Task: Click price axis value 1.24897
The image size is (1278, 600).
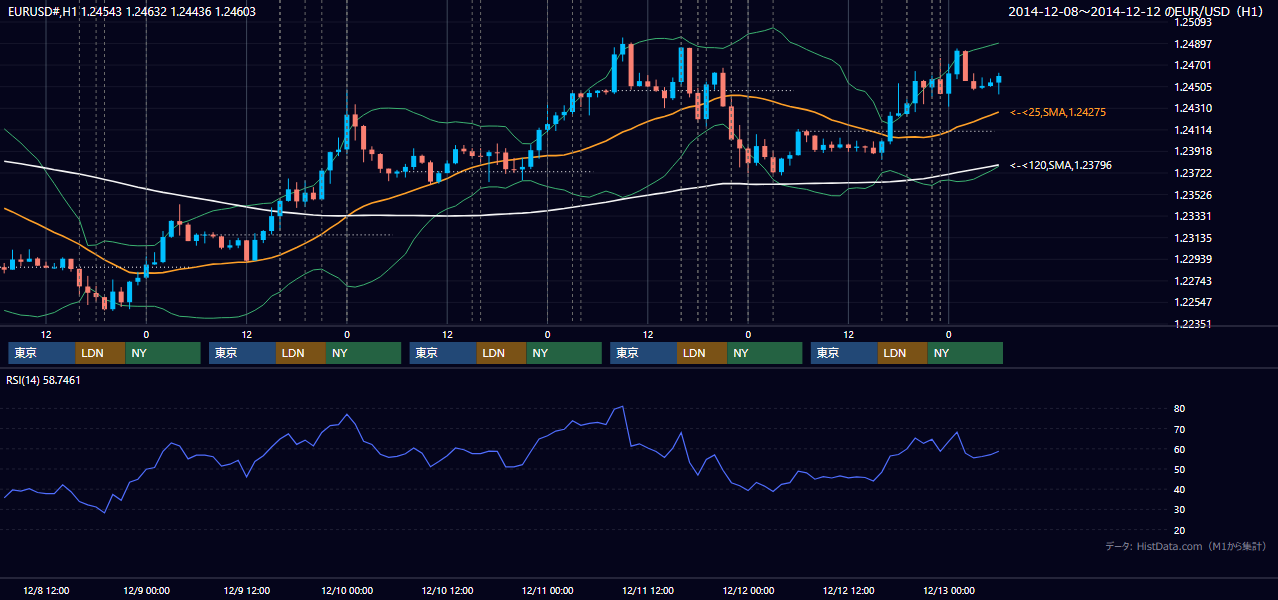Action: point(1192,44)
